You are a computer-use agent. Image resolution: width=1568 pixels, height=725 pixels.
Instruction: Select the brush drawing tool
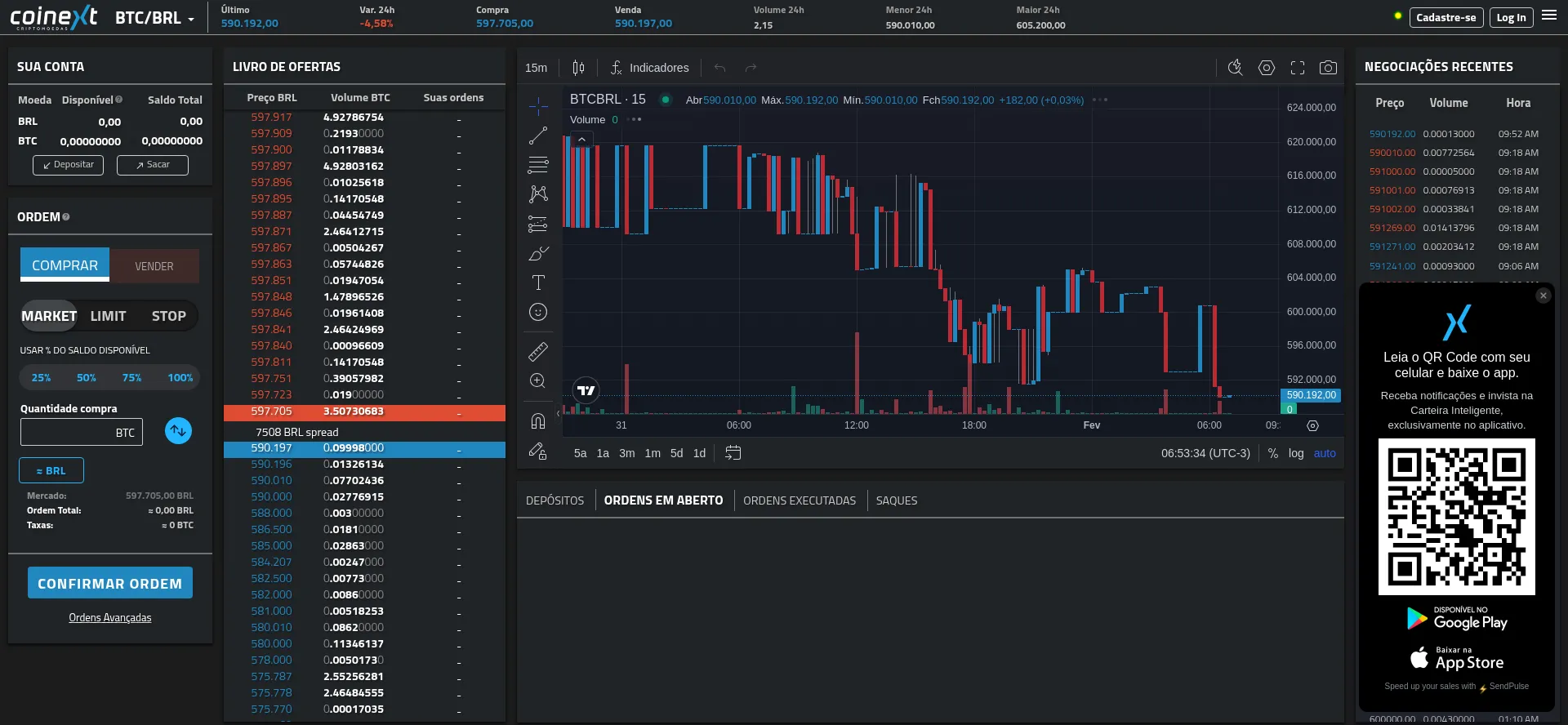point(538,253)
